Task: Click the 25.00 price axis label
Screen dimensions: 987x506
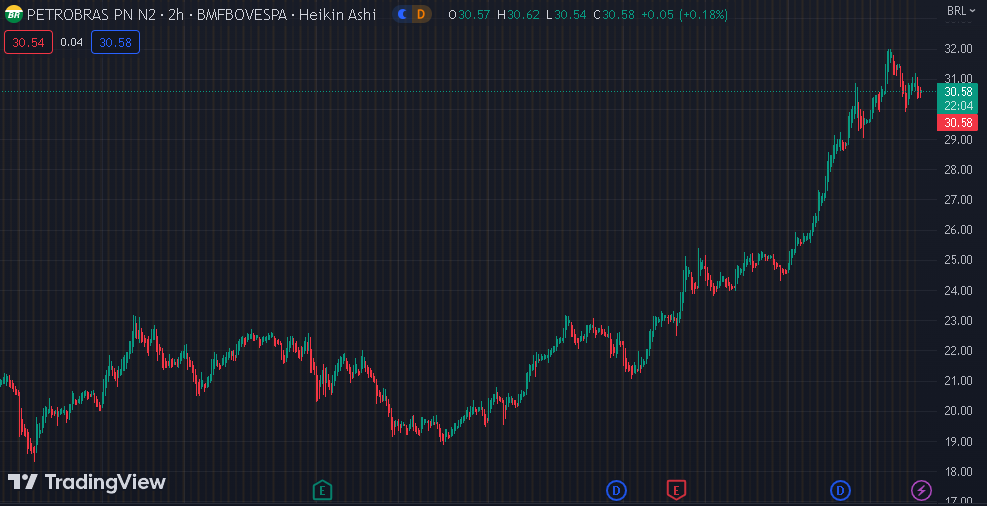Action: tap(960, 260)
